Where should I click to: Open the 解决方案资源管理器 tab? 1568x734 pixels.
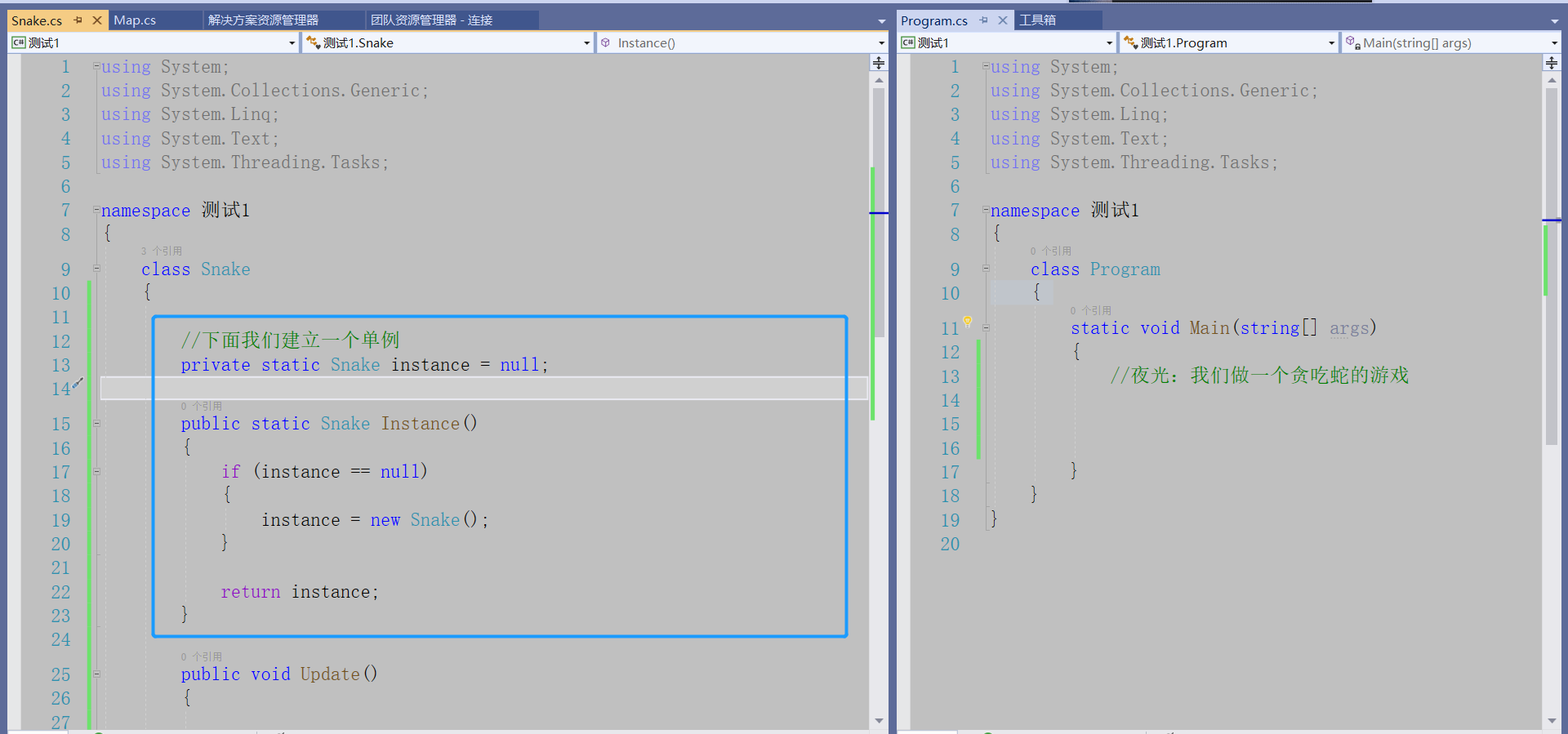(x=263, y=20)
